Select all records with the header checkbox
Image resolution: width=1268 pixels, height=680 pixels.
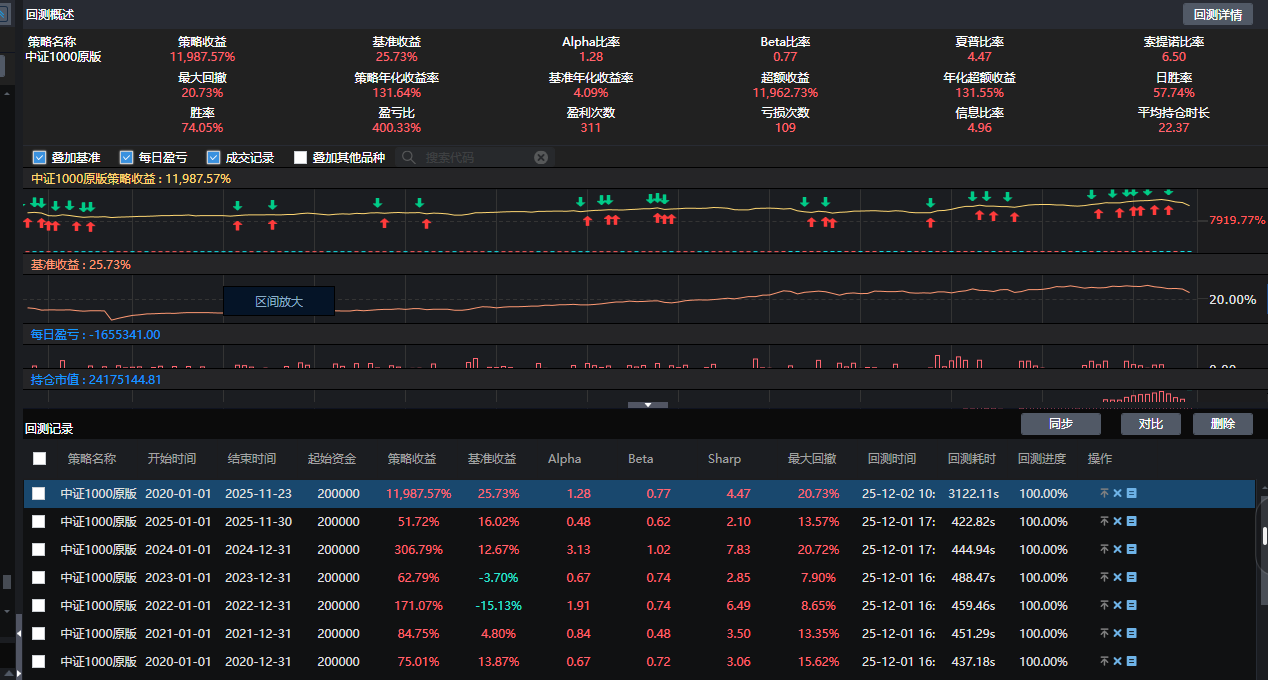coord(40,458)
